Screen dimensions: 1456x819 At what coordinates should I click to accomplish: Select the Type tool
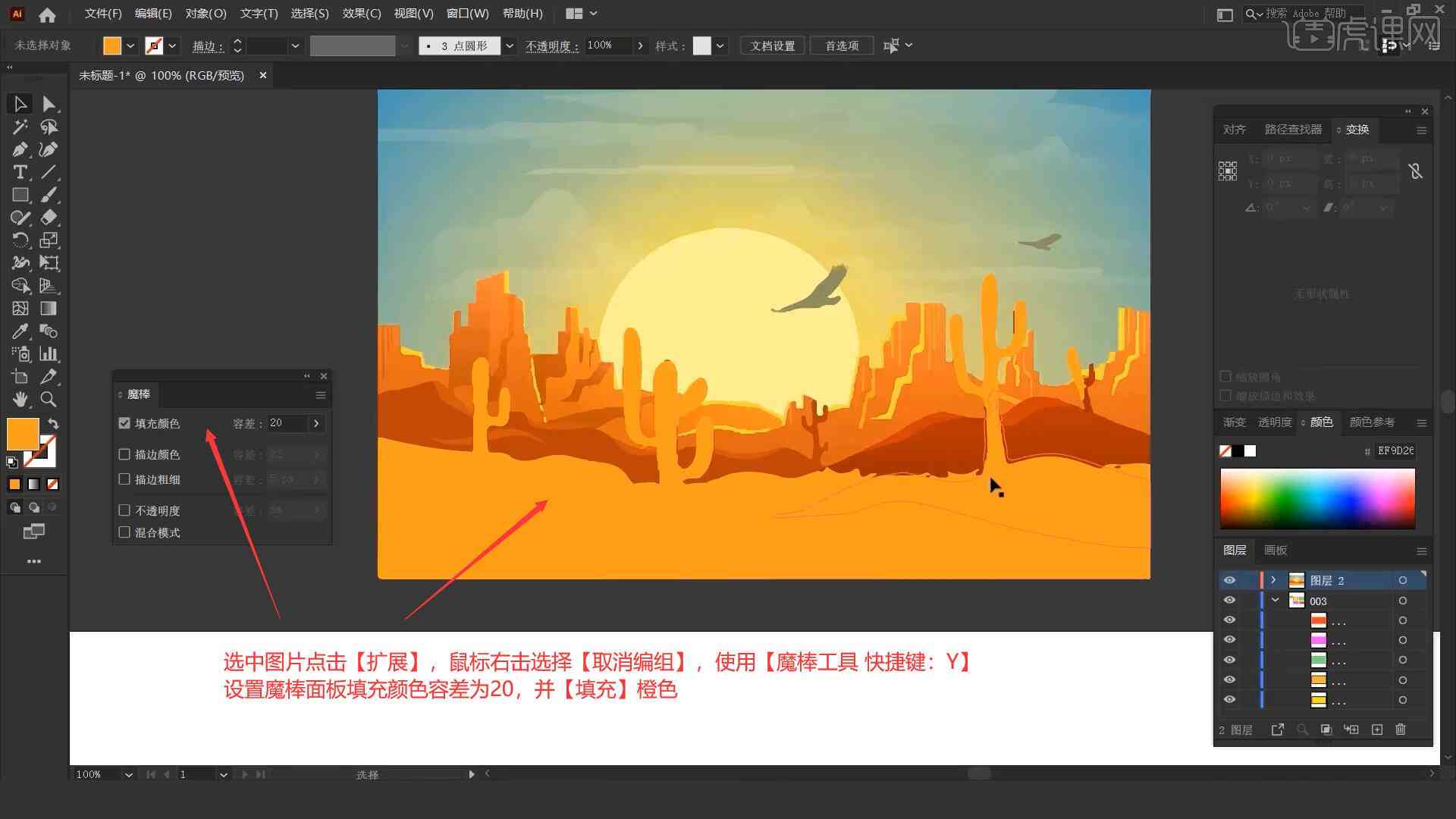18,172
